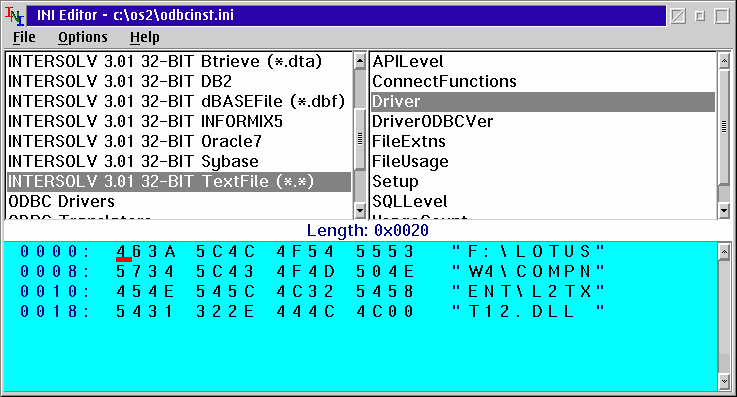
Task: Click hex bytes 463A at offset 0000
Action: click(146, 252)
